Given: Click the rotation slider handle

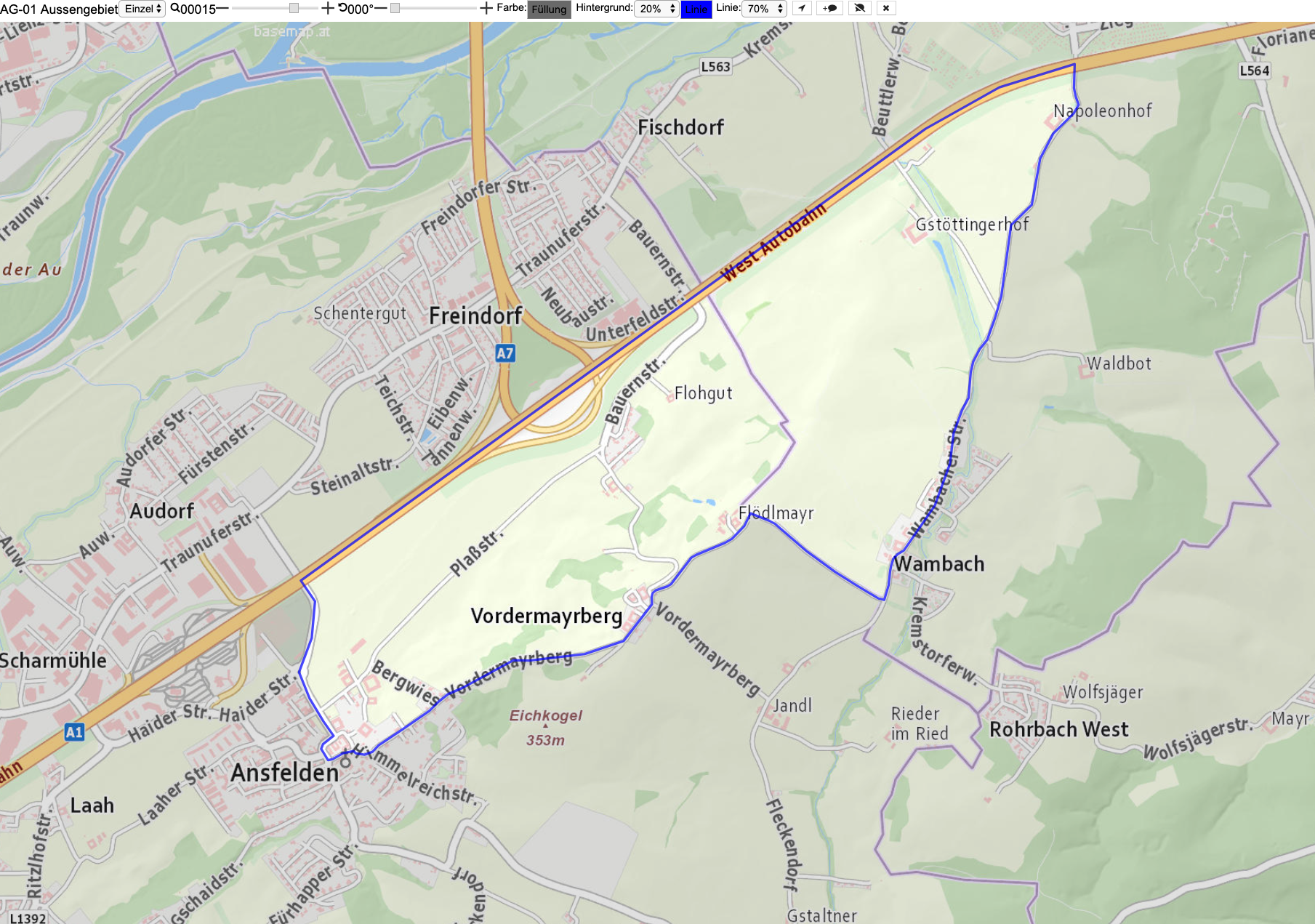Looking at the screenshot, I should click(395, 9).
